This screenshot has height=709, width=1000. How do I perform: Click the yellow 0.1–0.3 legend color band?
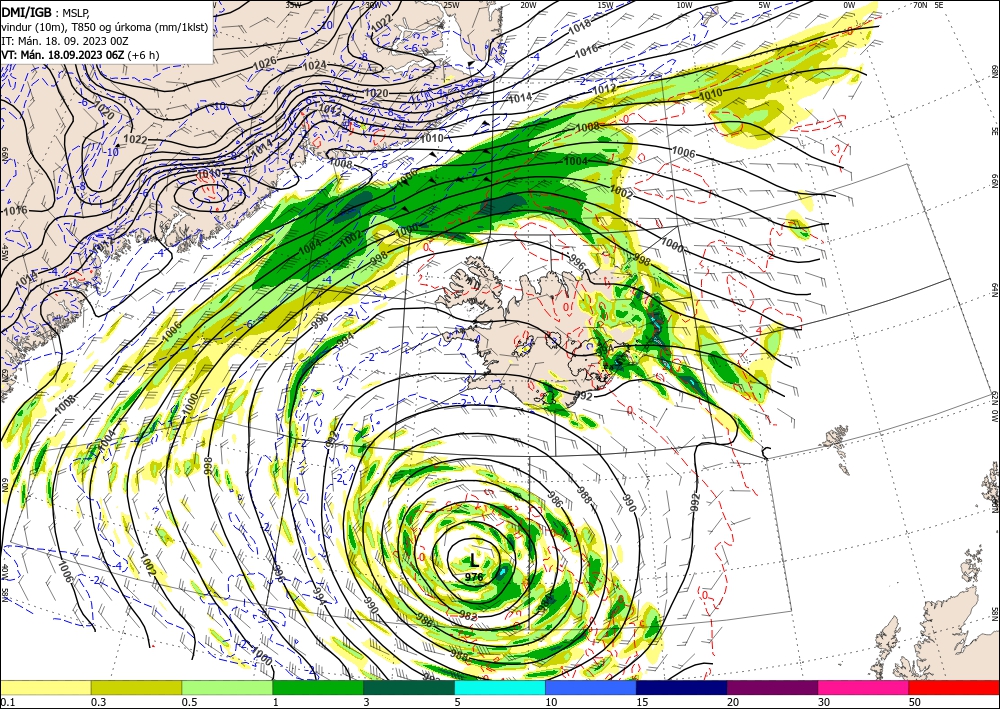46,687
